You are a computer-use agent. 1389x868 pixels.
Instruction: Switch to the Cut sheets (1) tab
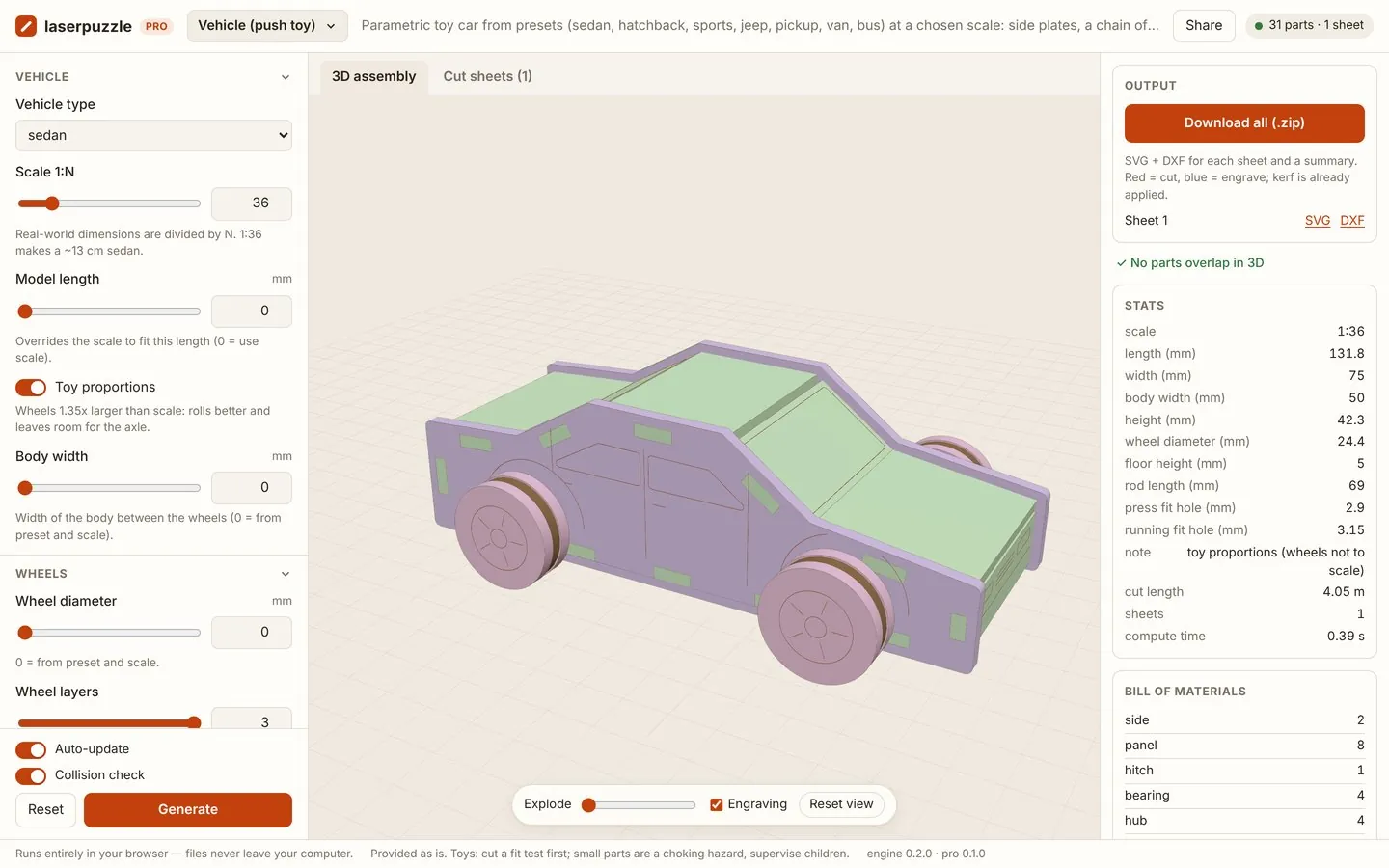coord(487,76)
